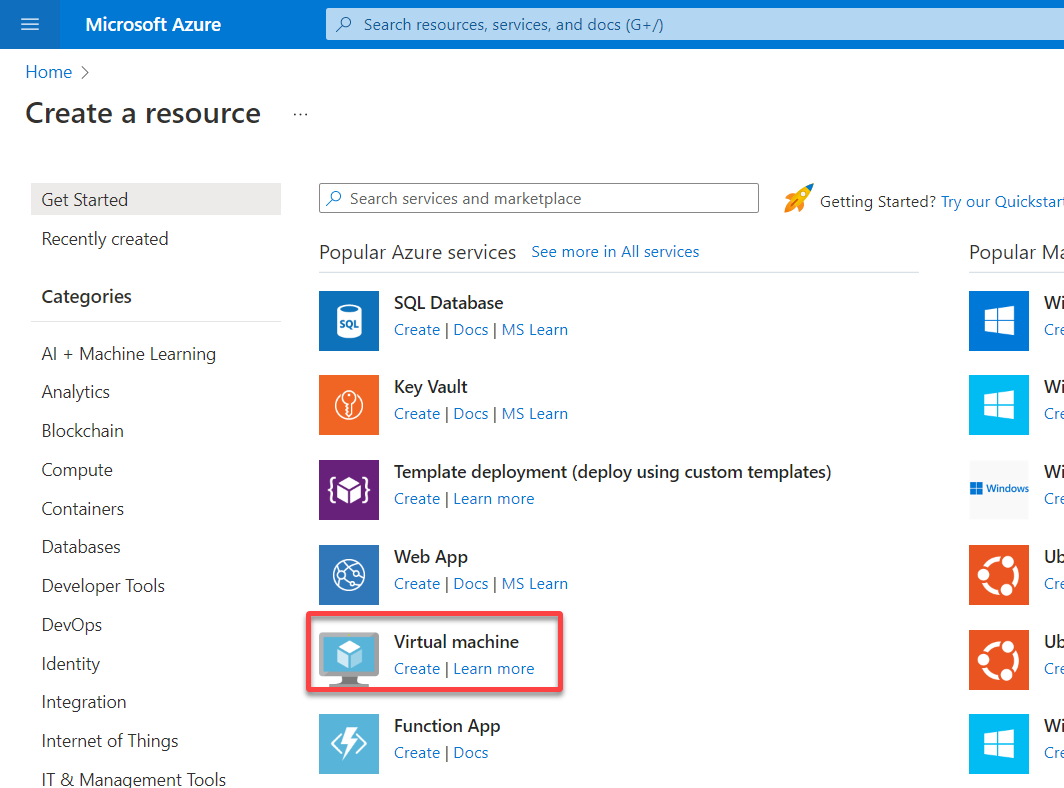Screen dimensions: 1064x788
Task: Click the Ubuntu icon beside Virtual machine
Action: (x=999, y=660)
